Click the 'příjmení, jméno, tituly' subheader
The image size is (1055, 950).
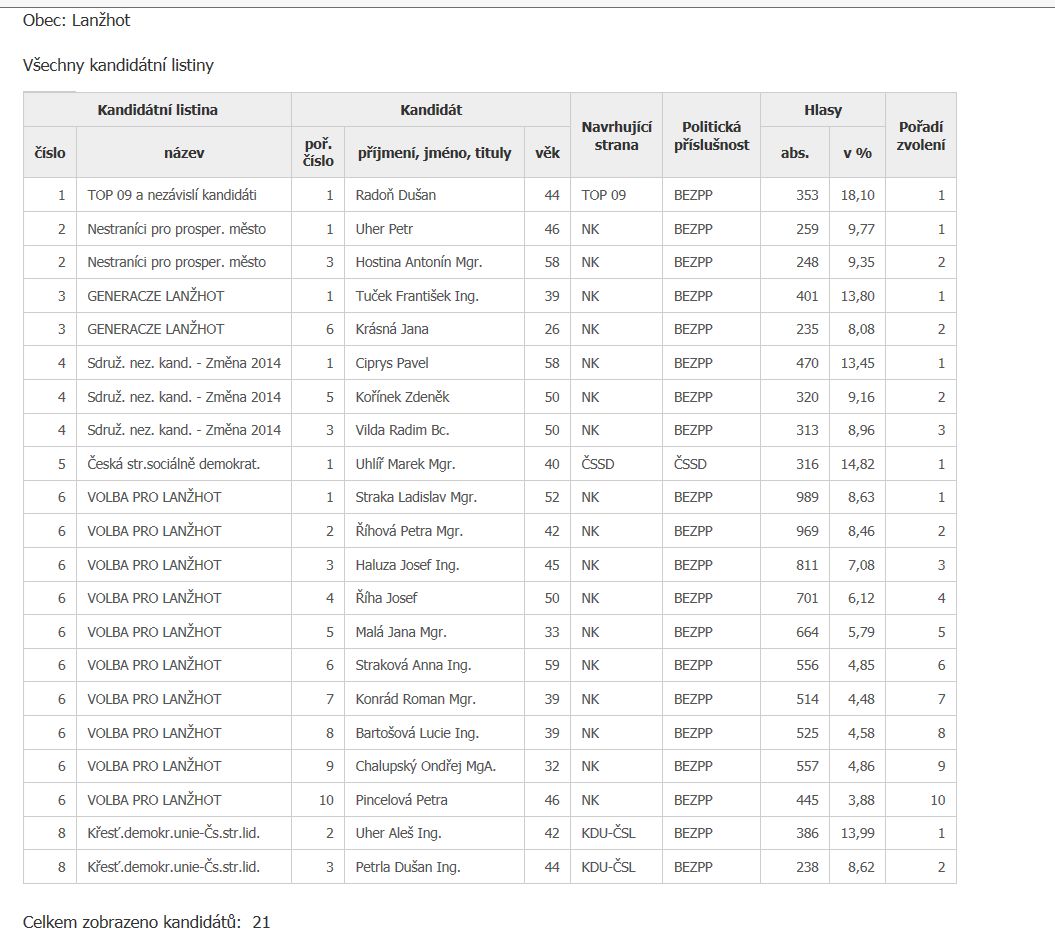434,153
